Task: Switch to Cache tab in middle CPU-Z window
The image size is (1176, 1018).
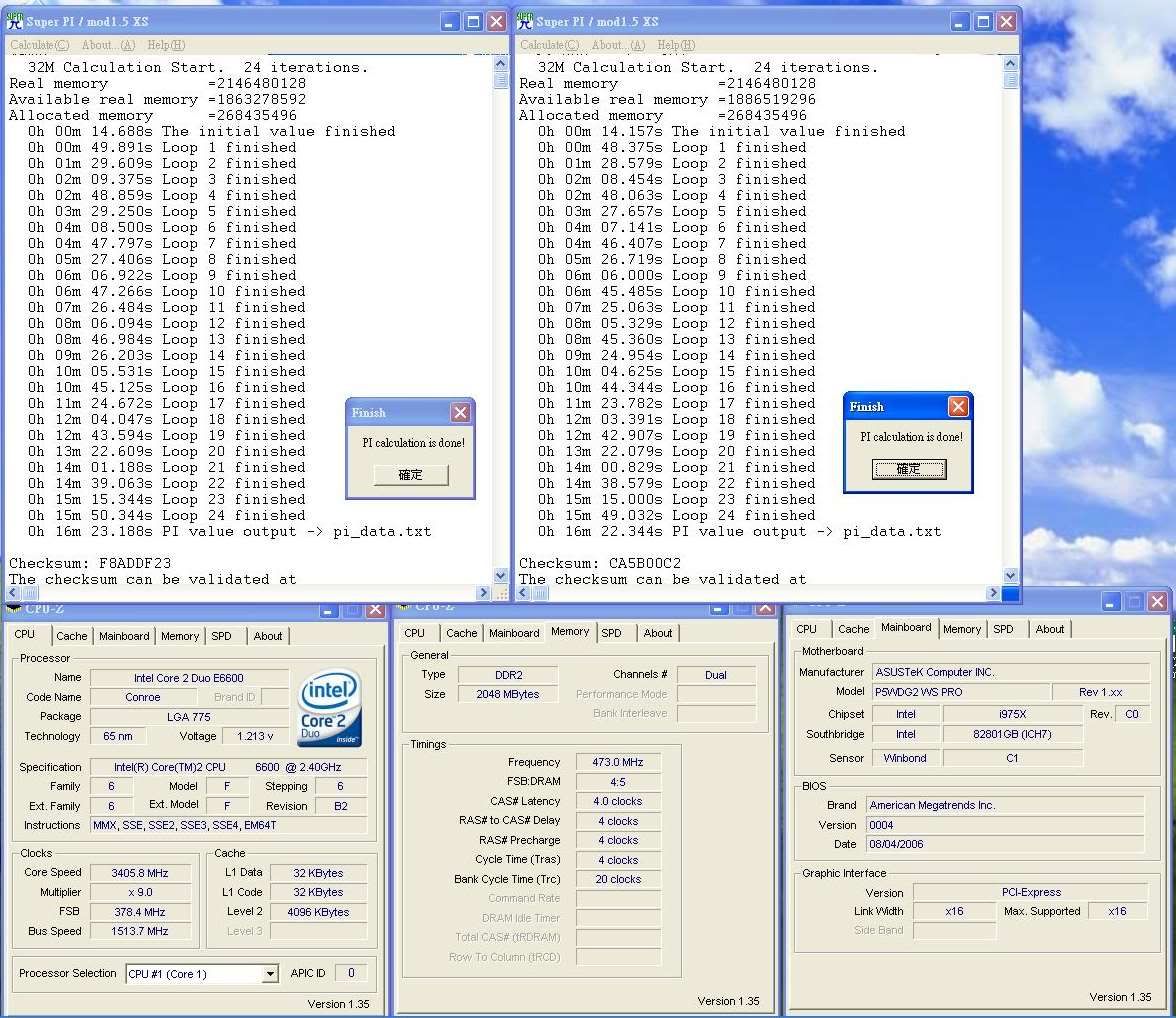Action: (461, 633)
